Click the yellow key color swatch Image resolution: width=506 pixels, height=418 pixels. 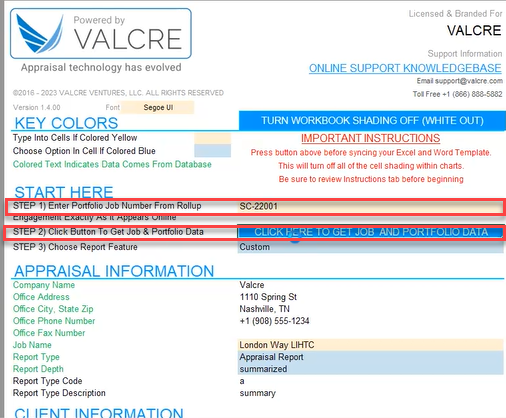(x=213, y=138)
